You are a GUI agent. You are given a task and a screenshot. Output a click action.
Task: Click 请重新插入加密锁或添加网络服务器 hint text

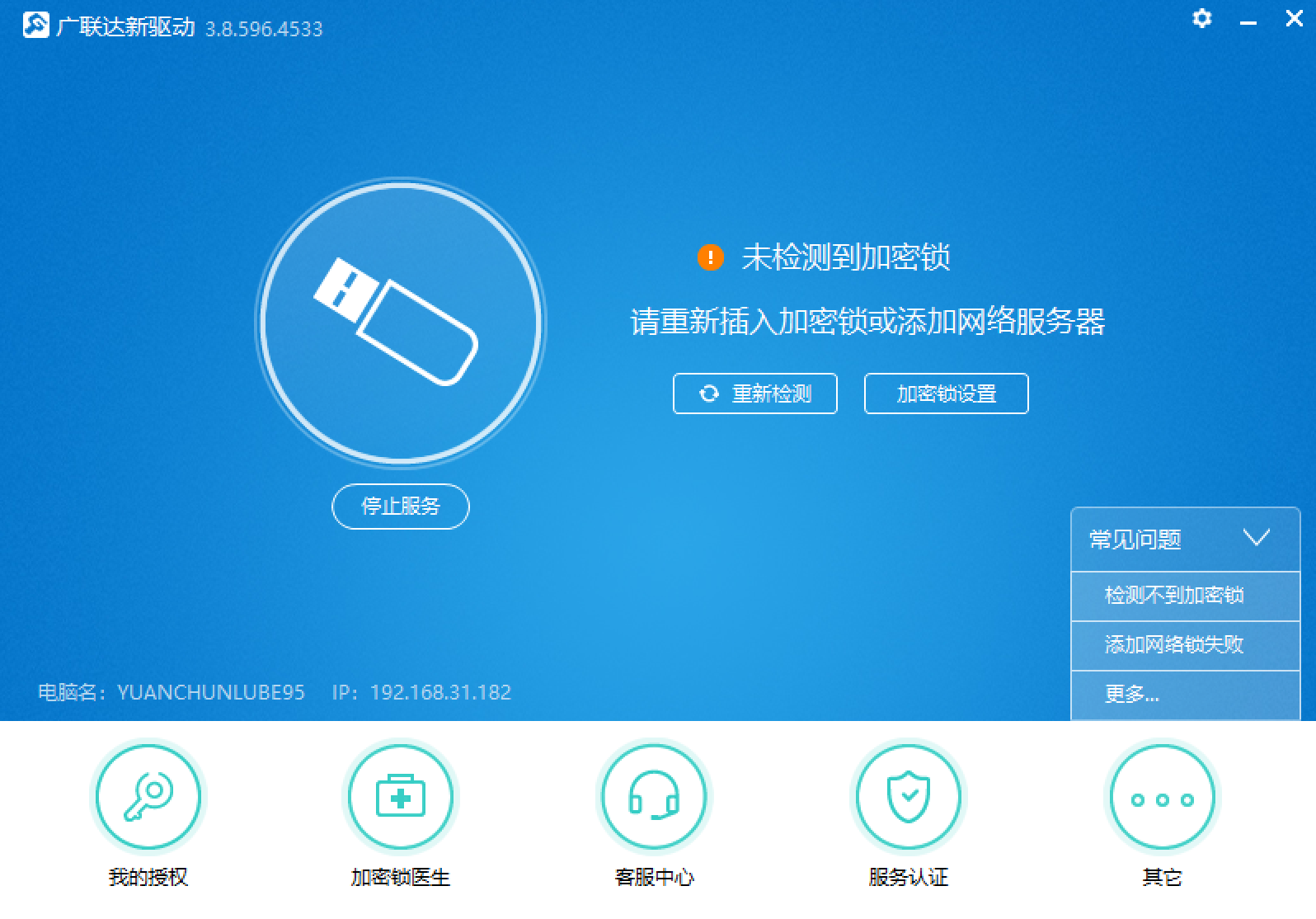coord(867,322)
